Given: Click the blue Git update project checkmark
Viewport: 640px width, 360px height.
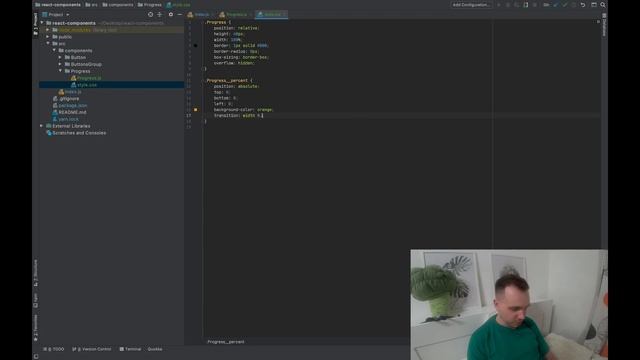Looking at the screenshot, I should click(x=556, y=5).
